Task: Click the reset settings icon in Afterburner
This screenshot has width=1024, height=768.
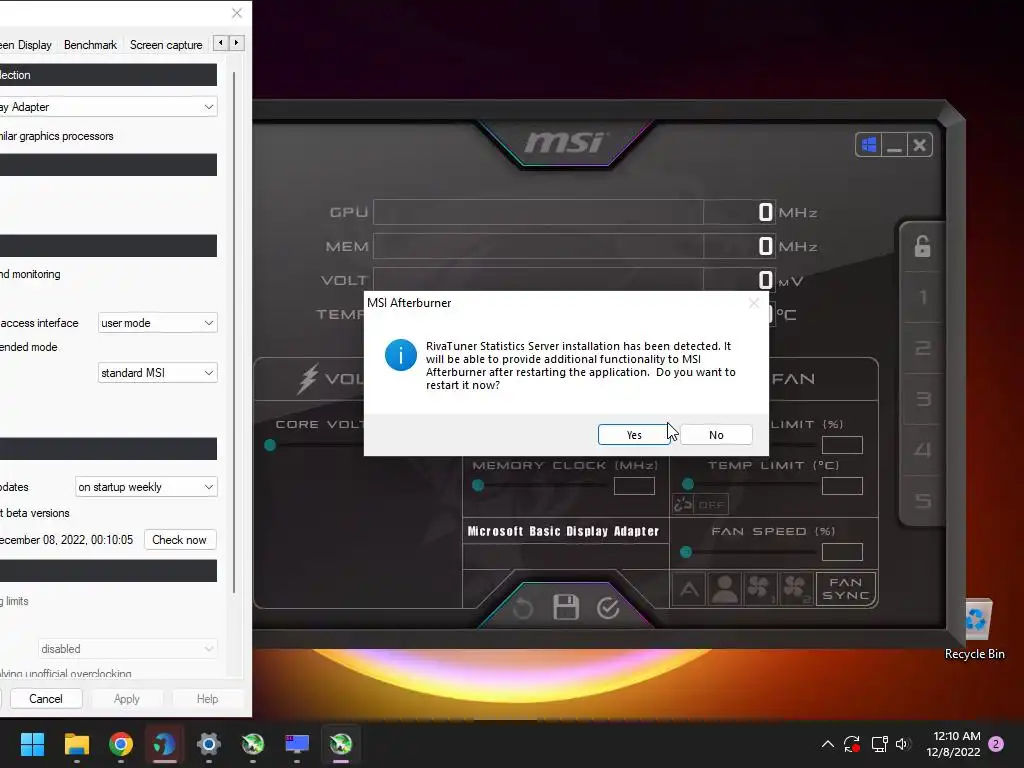Action: [x=522, y=608]
